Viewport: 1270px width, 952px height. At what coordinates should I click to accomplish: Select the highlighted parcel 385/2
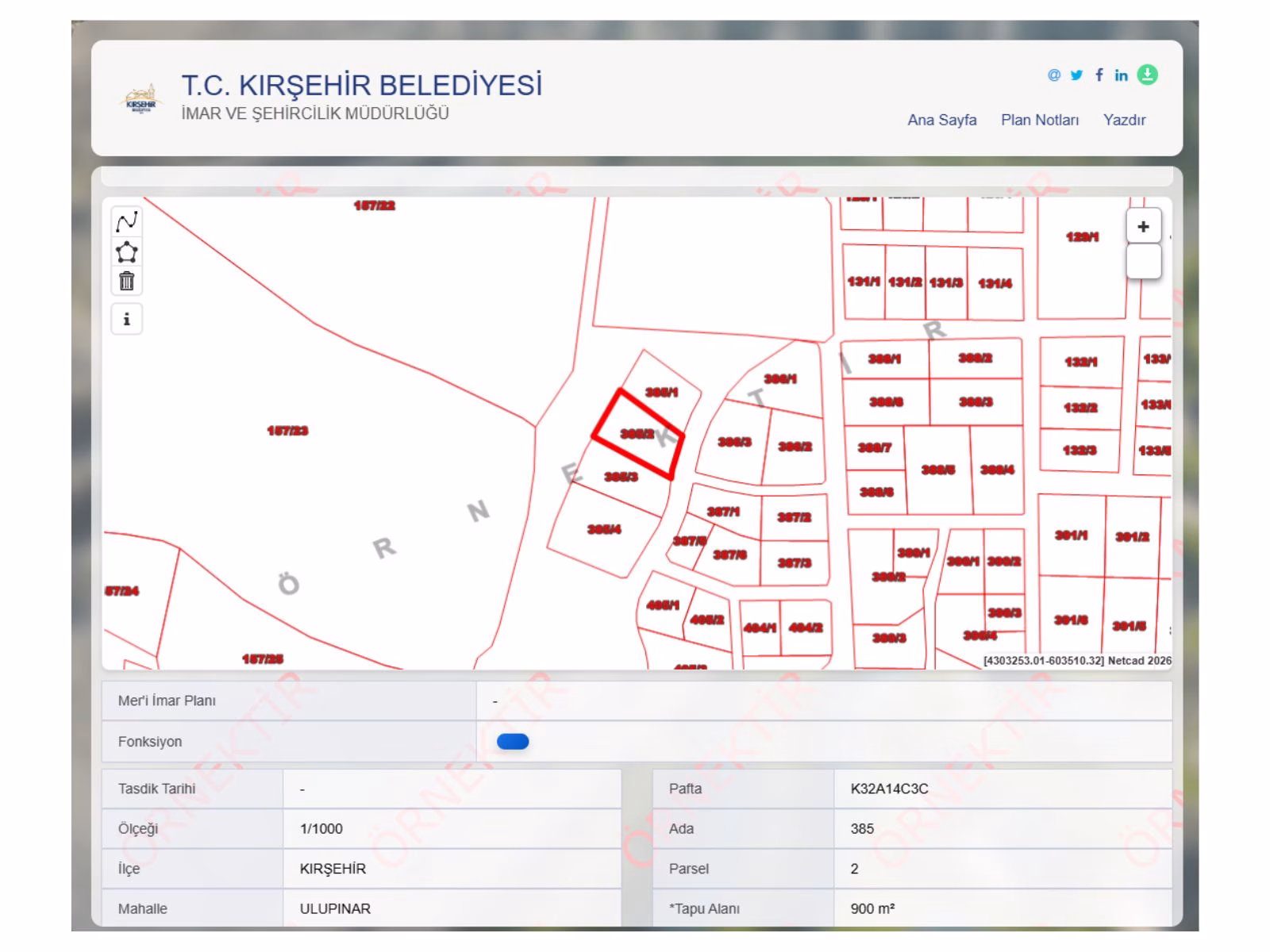[x=639, y=434]
